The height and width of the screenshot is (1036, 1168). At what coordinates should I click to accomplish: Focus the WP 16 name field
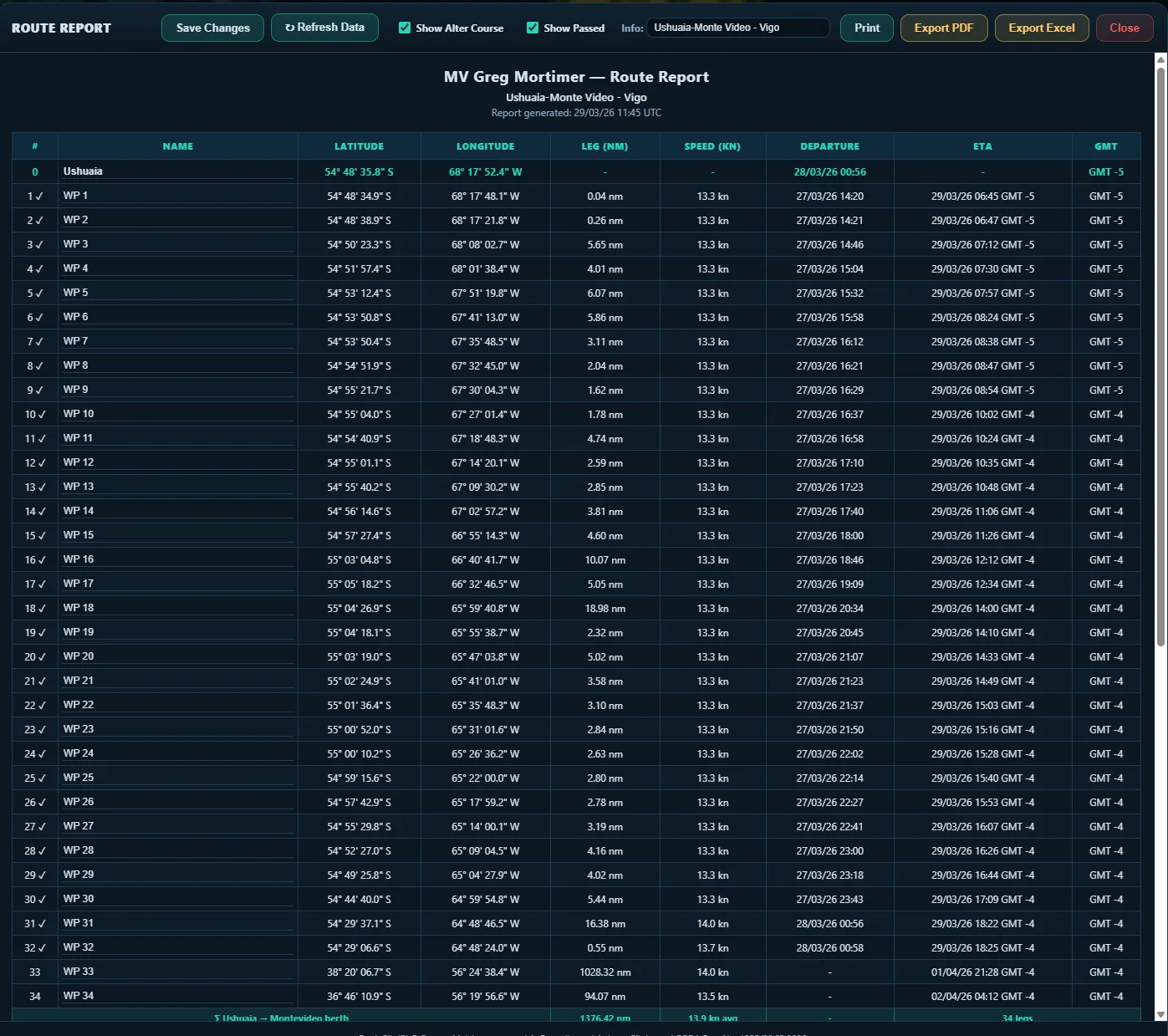pyautogui.click(x=178, y=559)
